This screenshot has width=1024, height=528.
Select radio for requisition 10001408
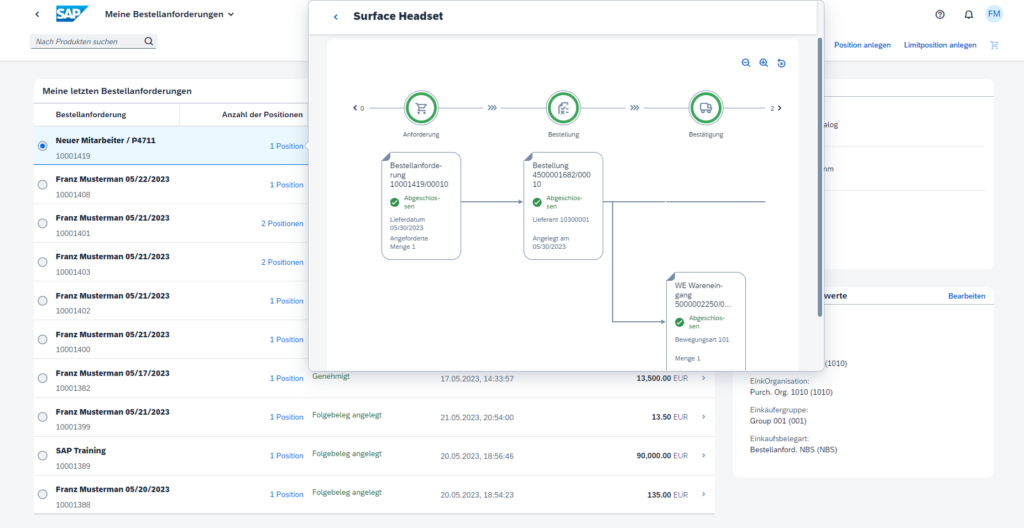(x=42, y=185)
